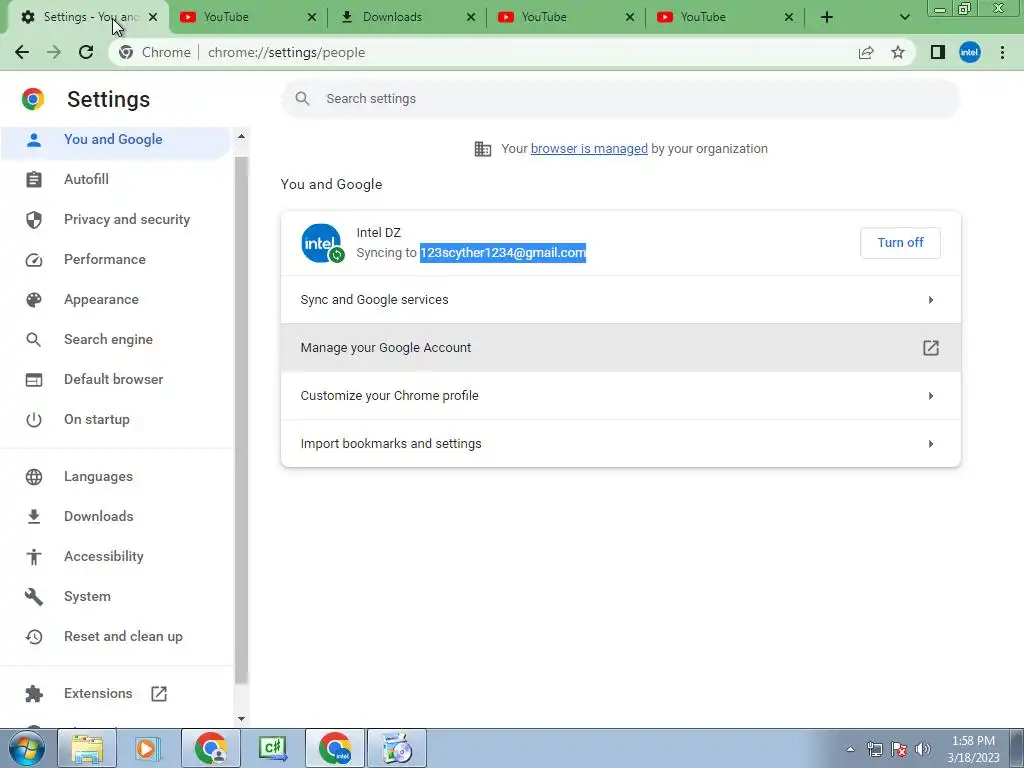Open Chrome's three-dot menu

pos(1002,52)
